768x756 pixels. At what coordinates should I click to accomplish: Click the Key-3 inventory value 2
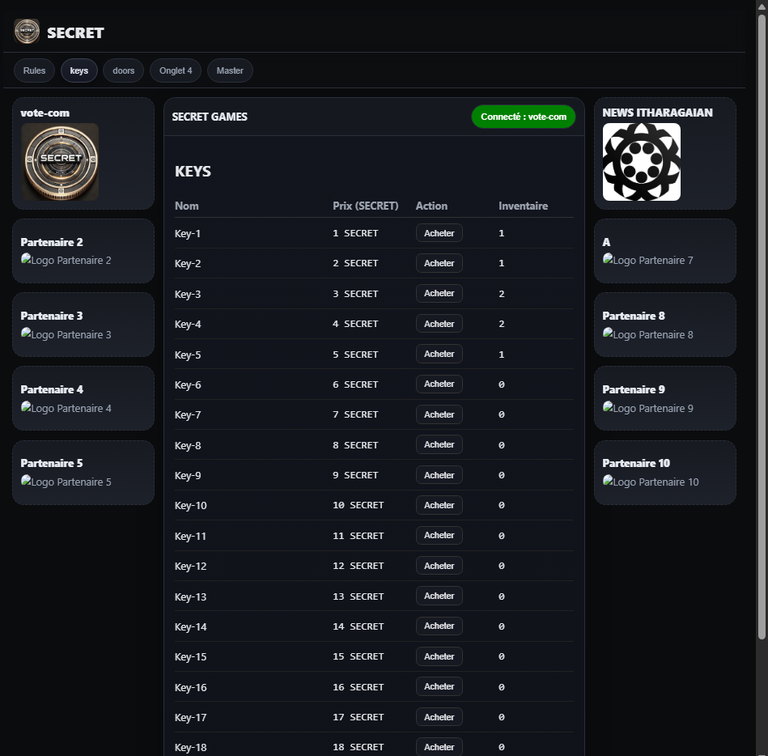click(x=501, y=294)
